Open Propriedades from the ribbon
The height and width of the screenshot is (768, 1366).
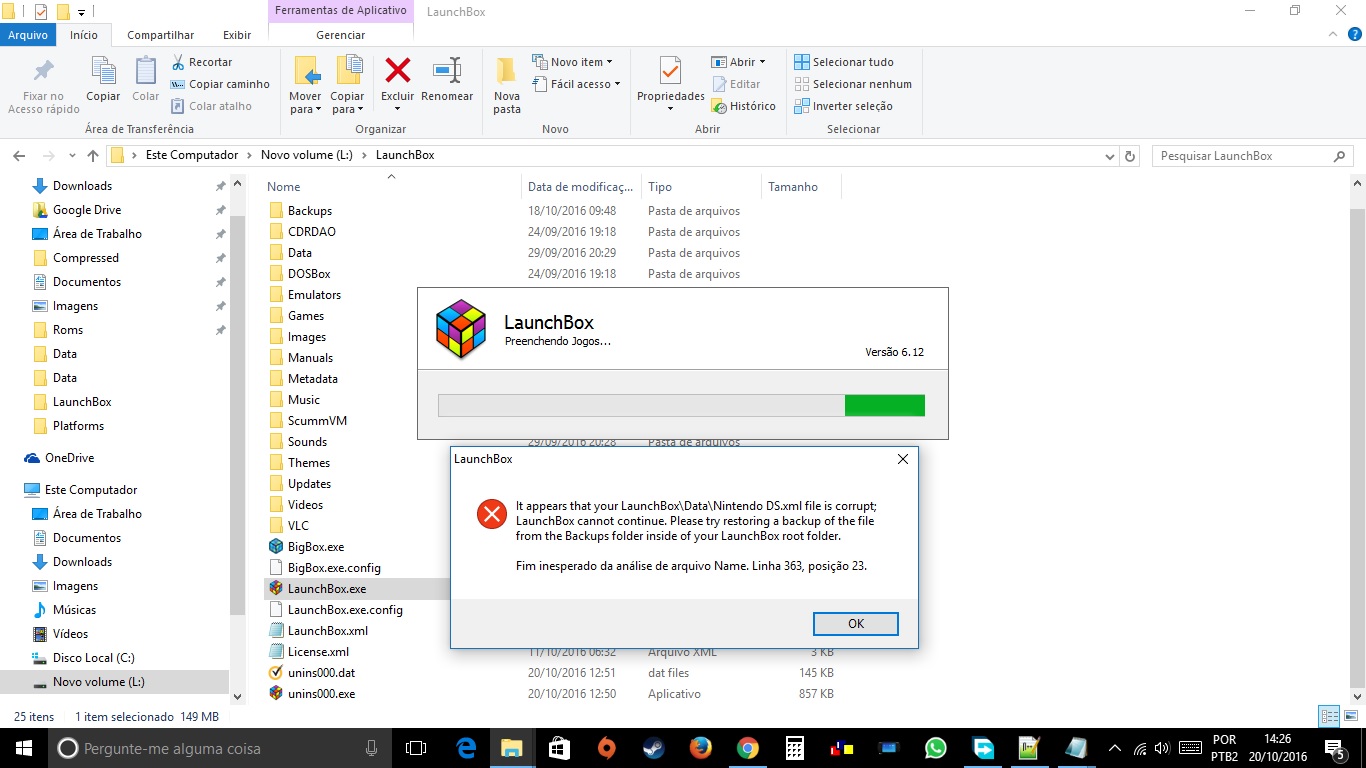tap(671, 85)
